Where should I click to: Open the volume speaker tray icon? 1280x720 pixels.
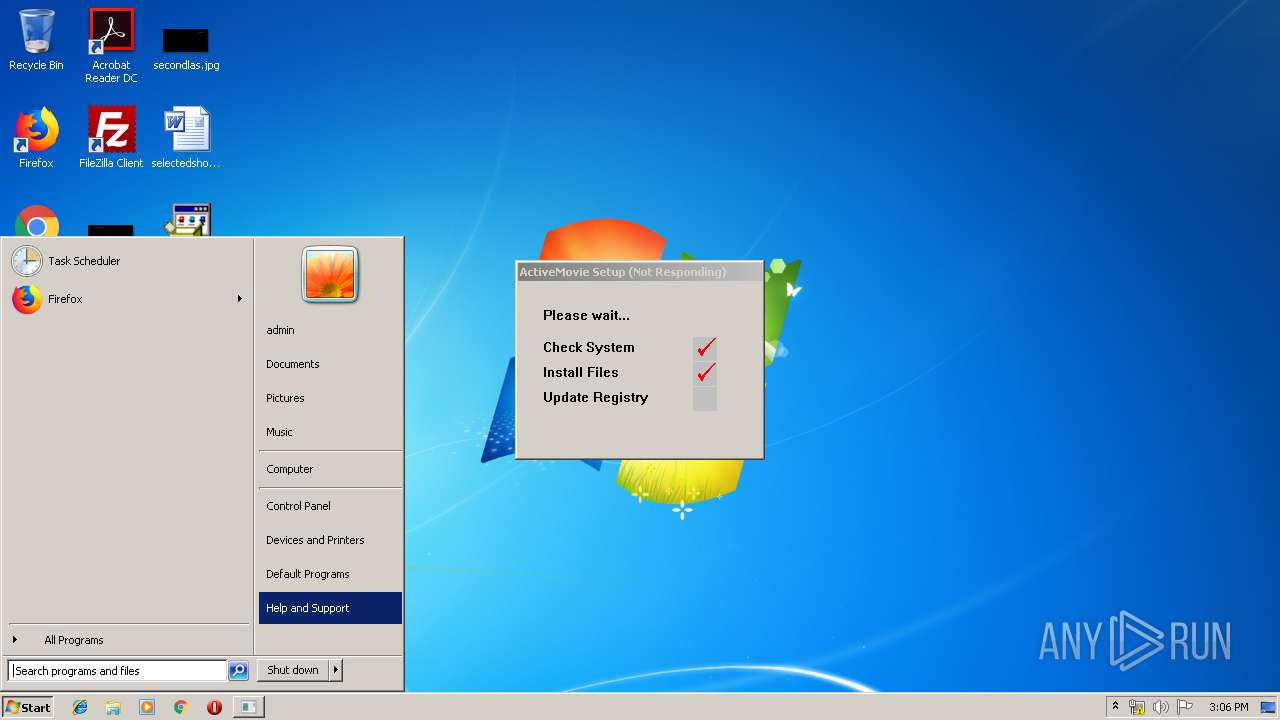pyautogui.click(x=1161, y=707)
